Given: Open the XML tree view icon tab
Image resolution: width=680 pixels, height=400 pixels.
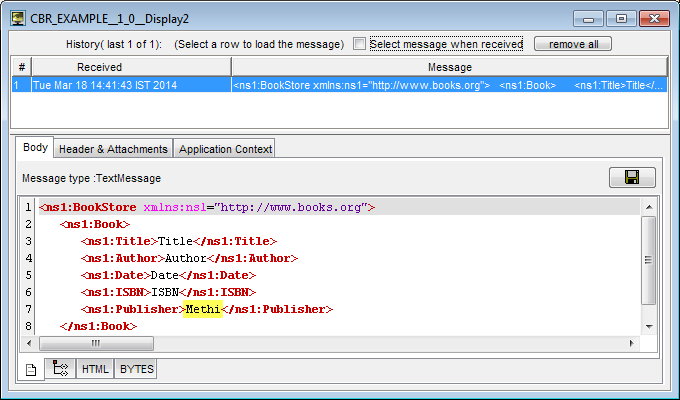Looking at the screenshot, I should click(60, 369).
